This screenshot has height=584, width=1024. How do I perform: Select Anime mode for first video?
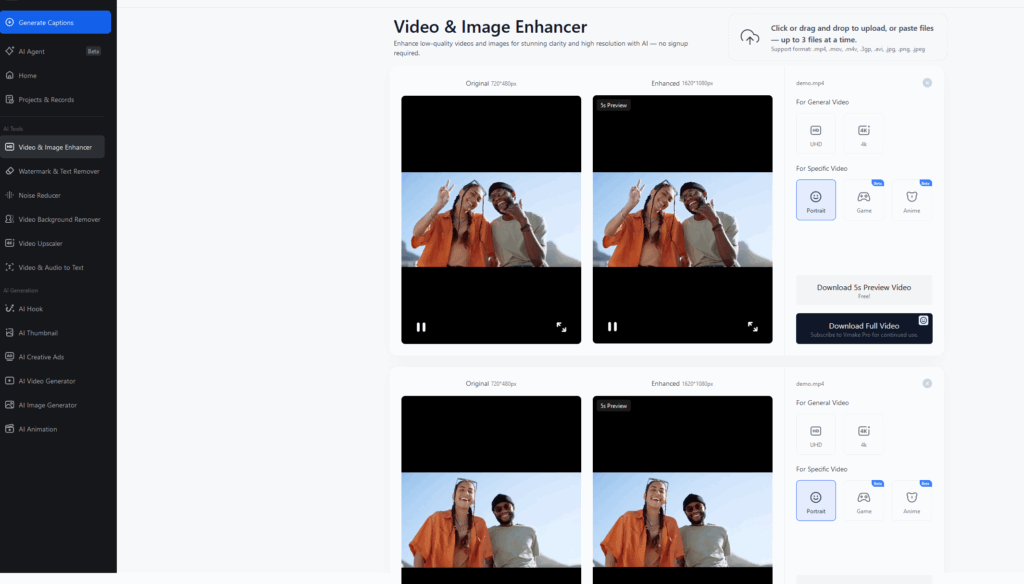(912, 200)
